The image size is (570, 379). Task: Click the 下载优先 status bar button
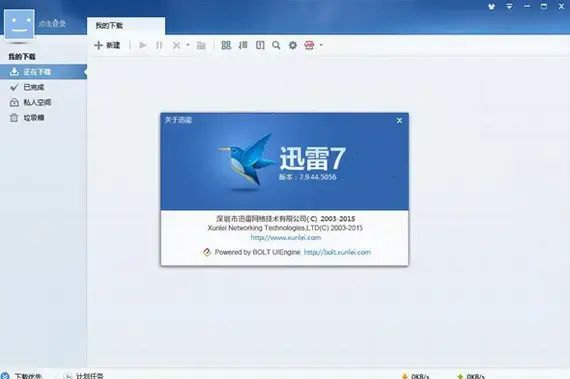click(x=28, y=376)
